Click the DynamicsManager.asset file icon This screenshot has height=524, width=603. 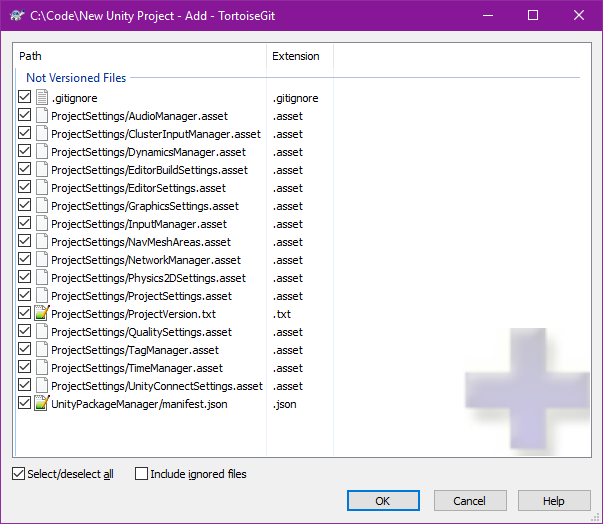pos(42,151)
